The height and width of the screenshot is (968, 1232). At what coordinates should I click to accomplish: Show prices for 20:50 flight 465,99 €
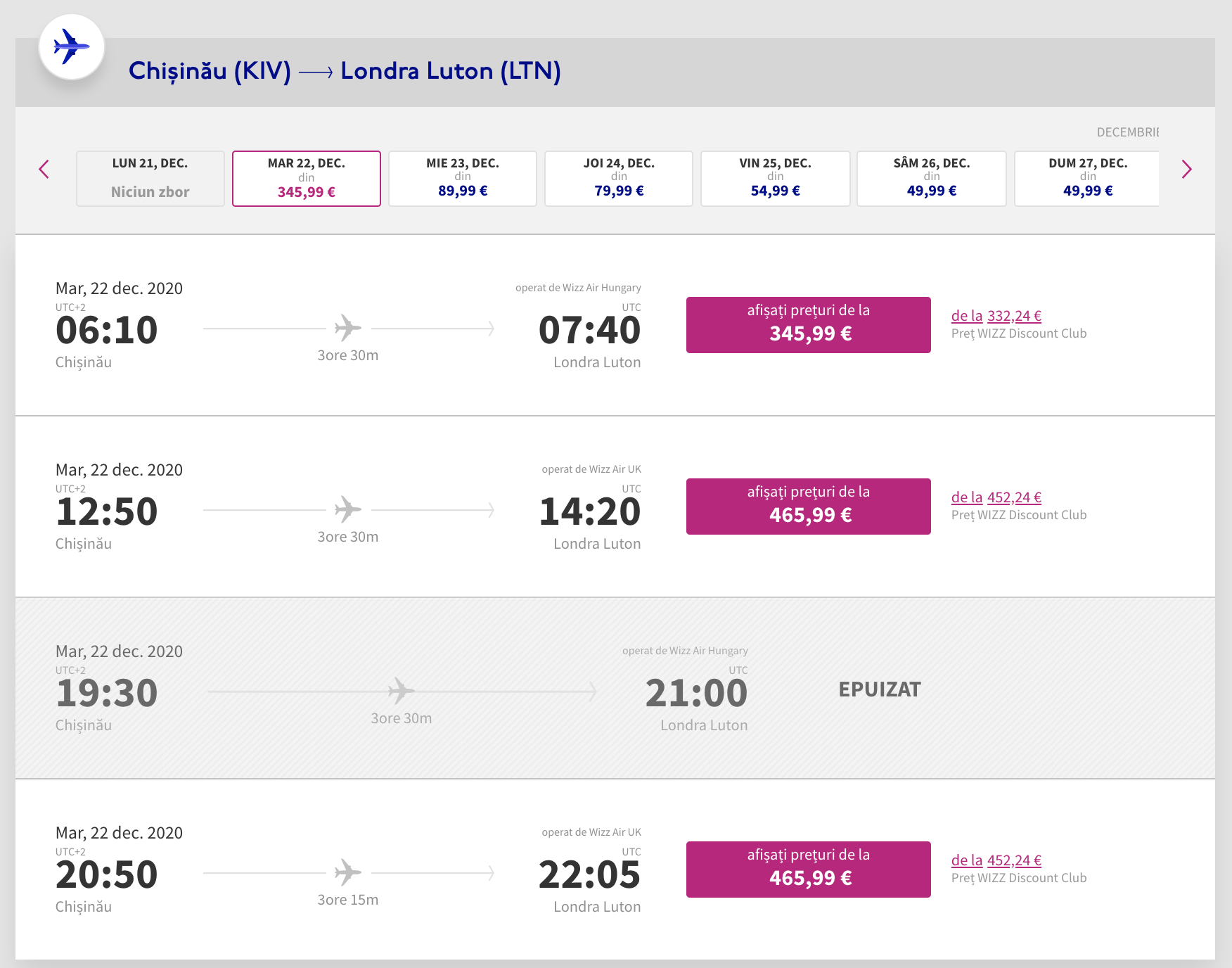tap(809, 870)
